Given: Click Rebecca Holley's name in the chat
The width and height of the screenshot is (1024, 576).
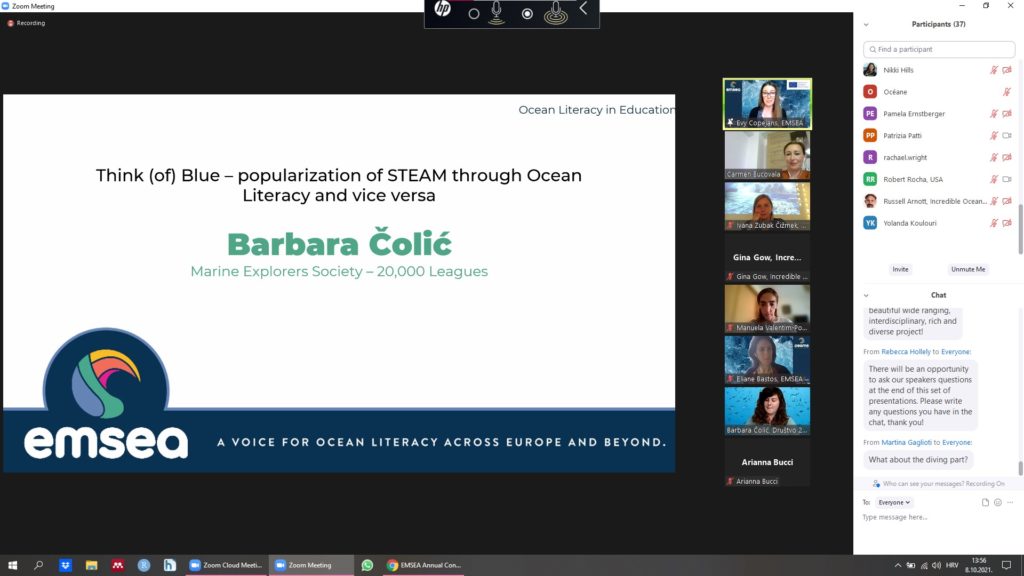Looking at the screenshot, I should pyautogui.click(x=906, y=351).
